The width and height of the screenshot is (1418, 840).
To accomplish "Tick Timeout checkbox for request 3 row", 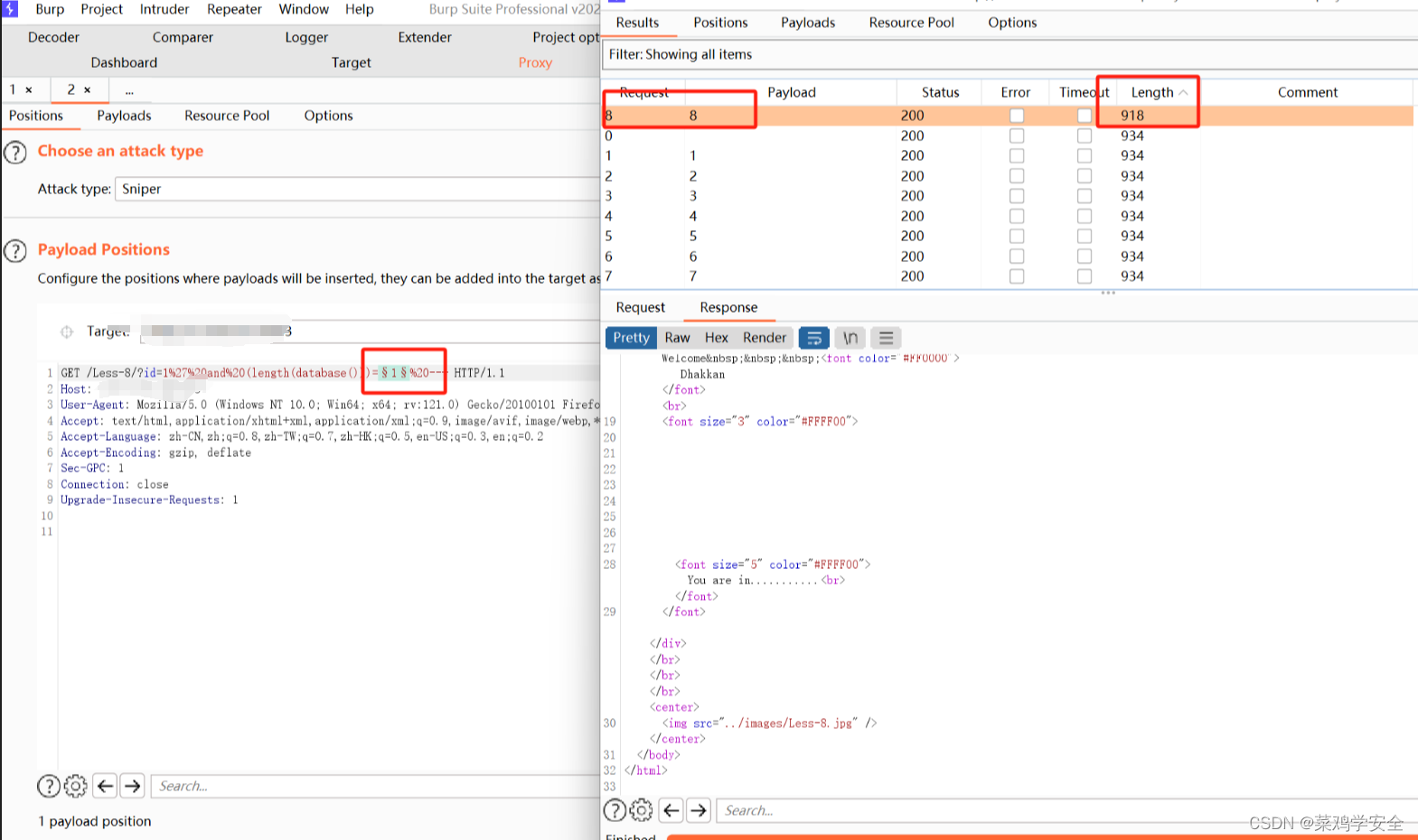I will (x=1085, y=196).
